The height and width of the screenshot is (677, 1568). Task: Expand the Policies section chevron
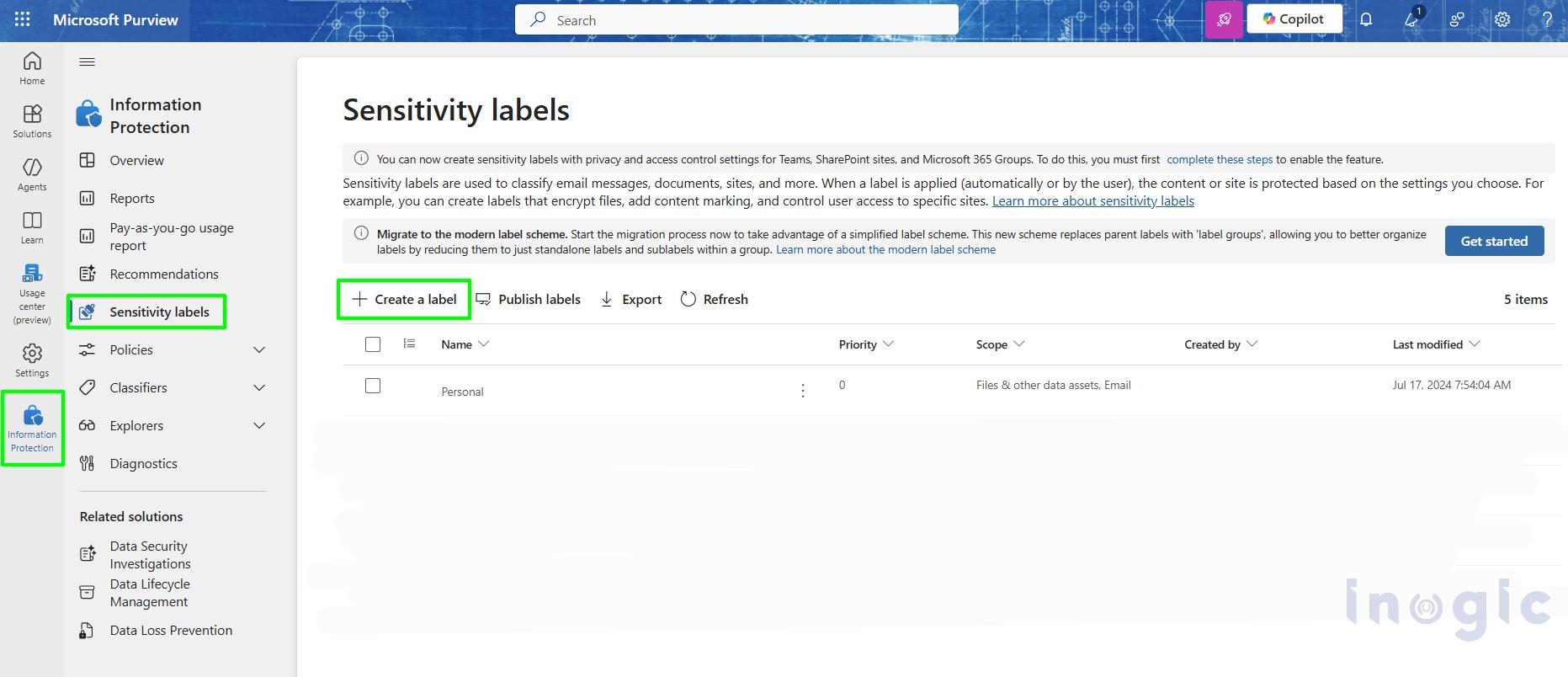[259, 350]
